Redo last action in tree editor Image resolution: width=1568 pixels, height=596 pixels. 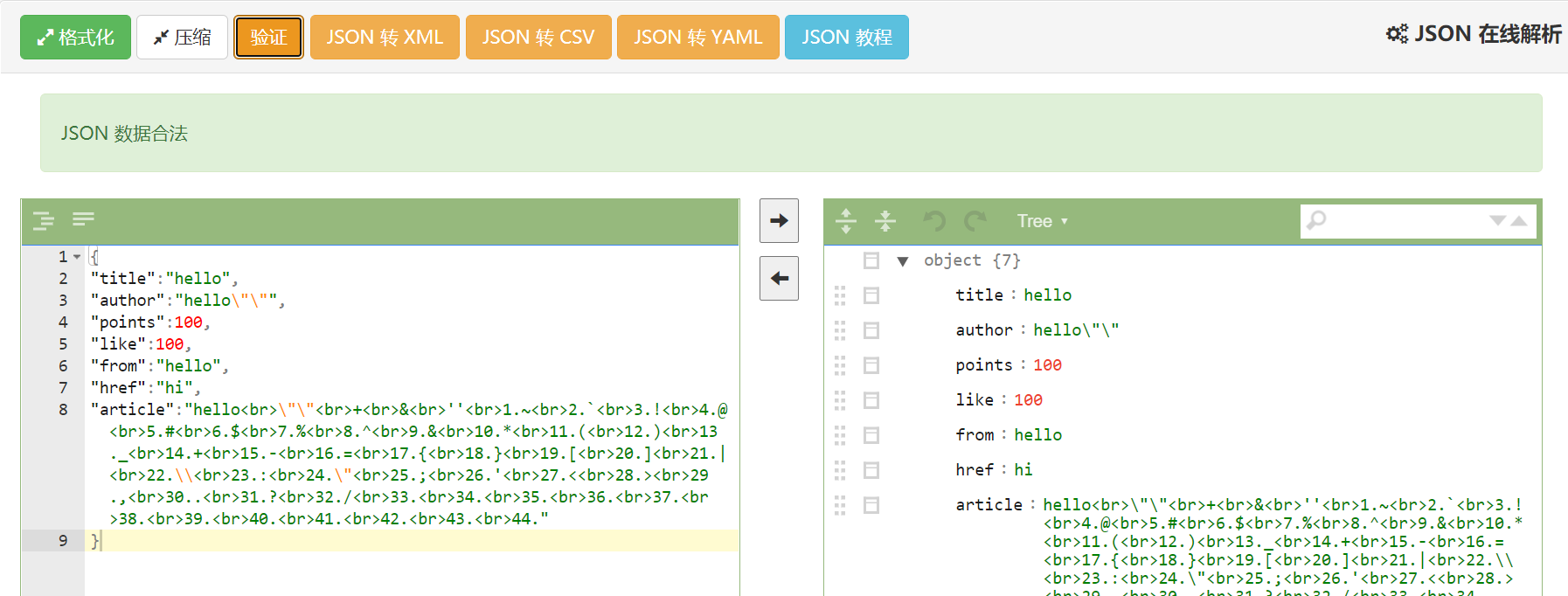[x=975, y=221]
